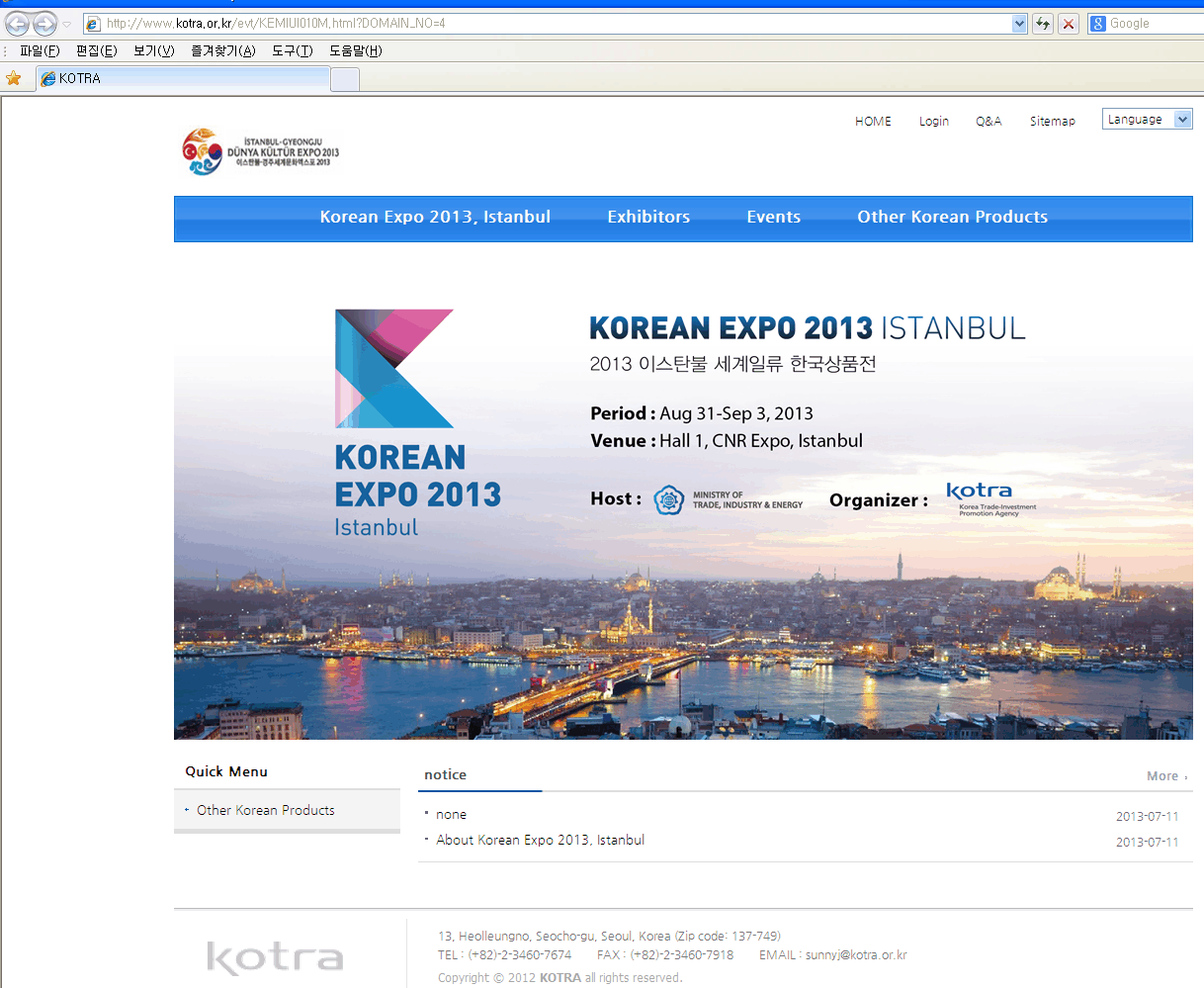Open the Login link
Viewport: 1204px width, 988px height.
click(934, 122)
